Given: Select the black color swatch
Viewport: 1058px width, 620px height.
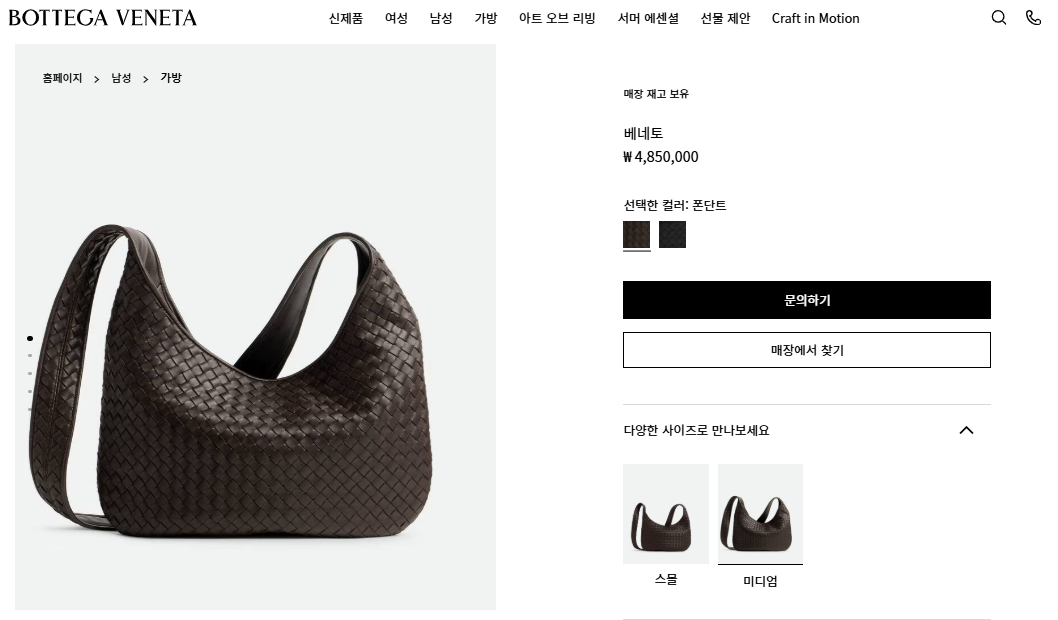Looking at the screenshot, I should 672,234.
